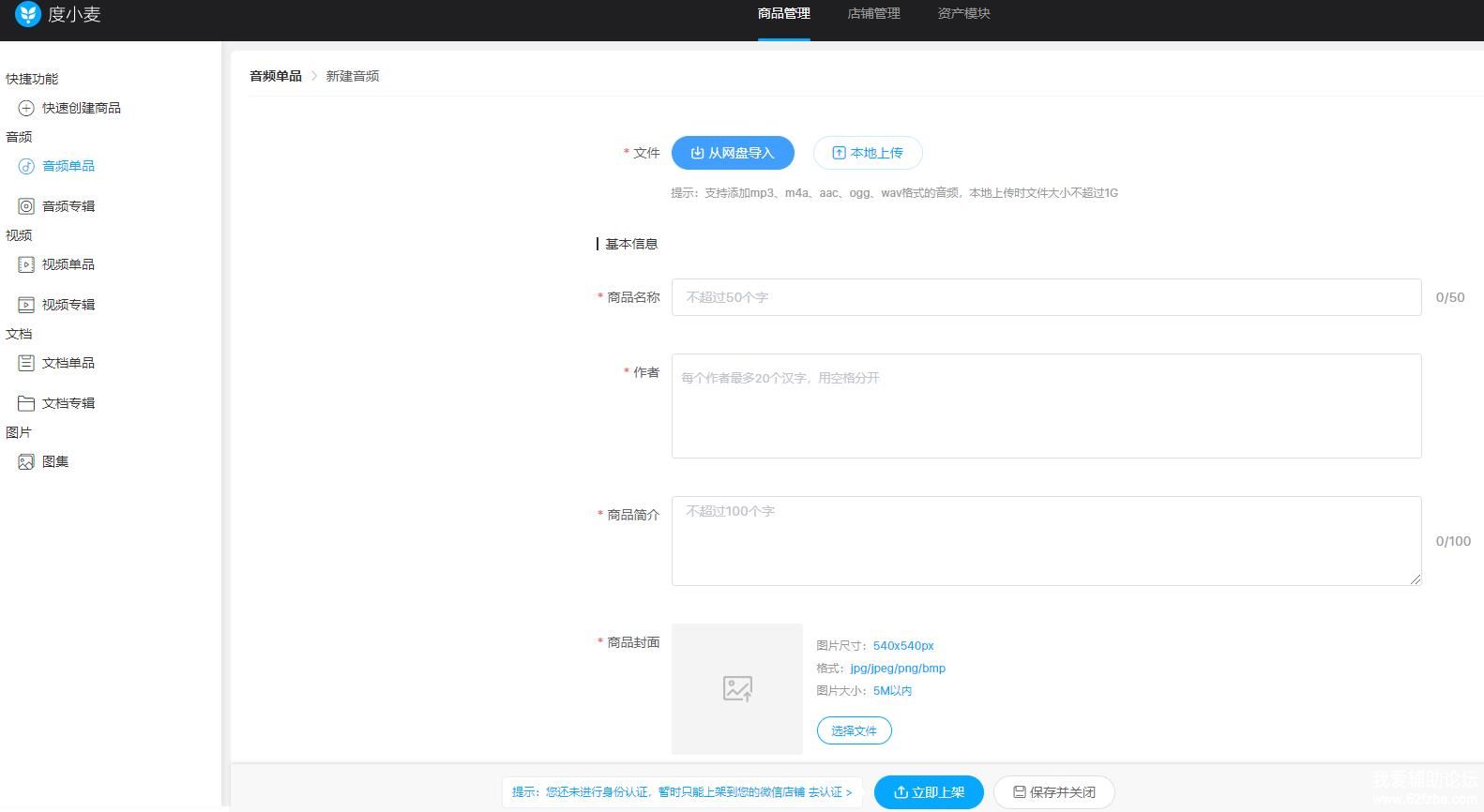
Task: Open 文档专辑 folder icon
Action: tap(26, 403)
